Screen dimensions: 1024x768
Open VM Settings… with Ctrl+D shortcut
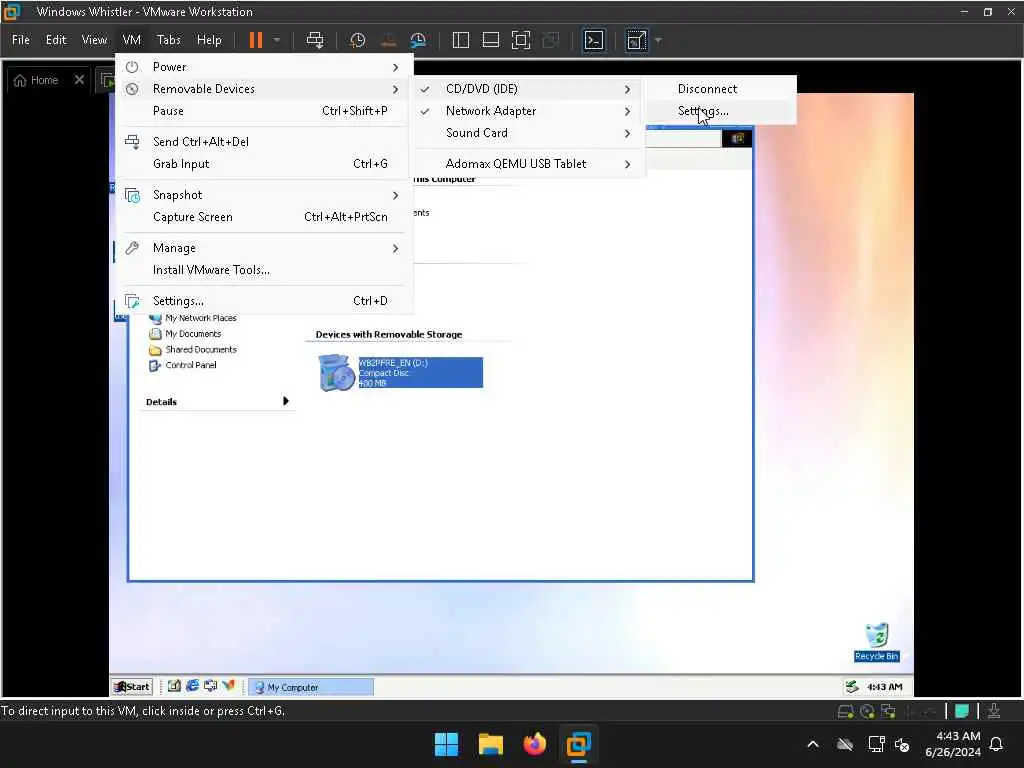coord(264,300)
